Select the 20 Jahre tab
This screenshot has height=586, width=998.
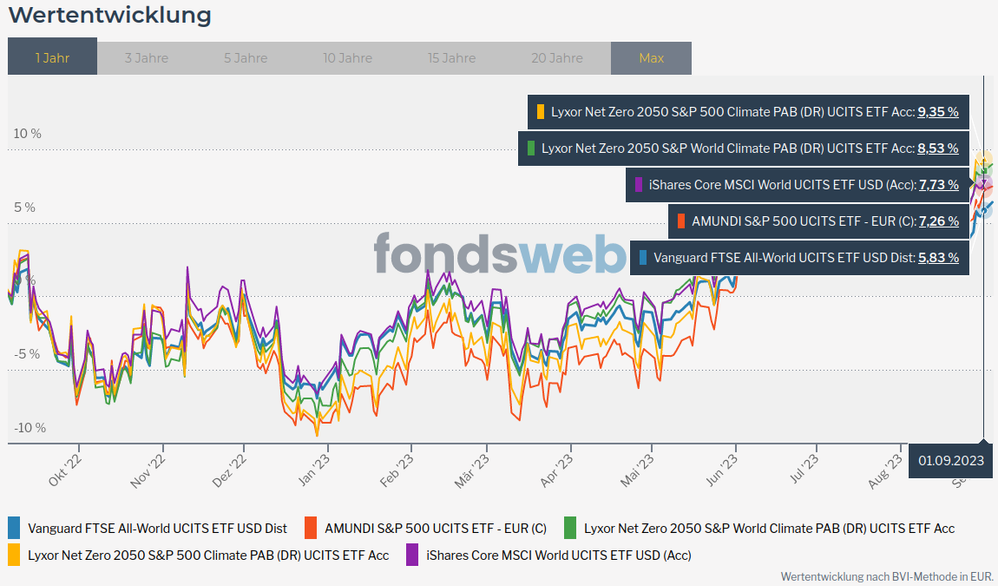pyautogui.click(x=557, y=58)
